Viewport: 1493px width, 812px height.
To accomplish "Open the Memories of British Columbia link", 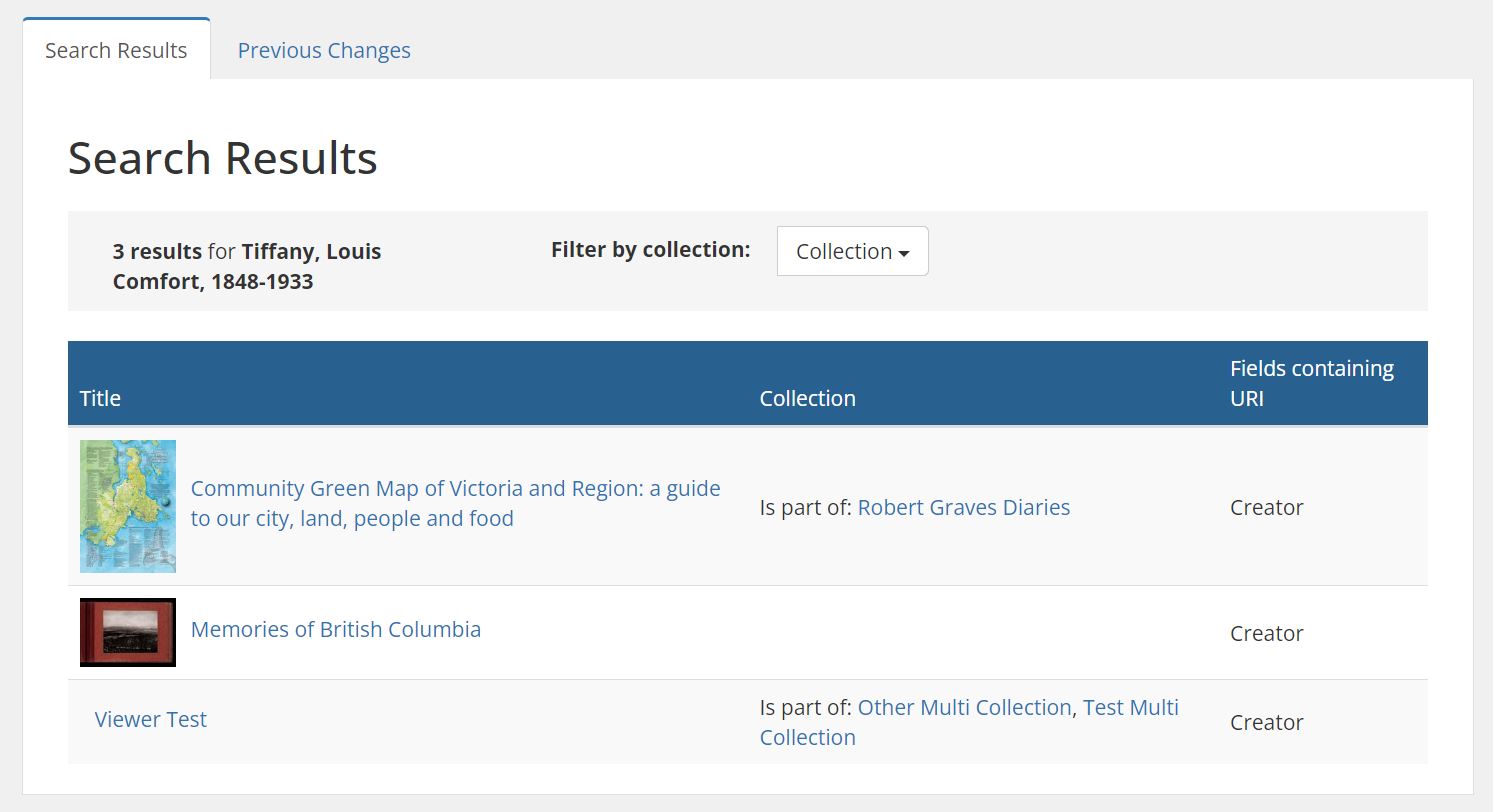I will coord(336,629).
